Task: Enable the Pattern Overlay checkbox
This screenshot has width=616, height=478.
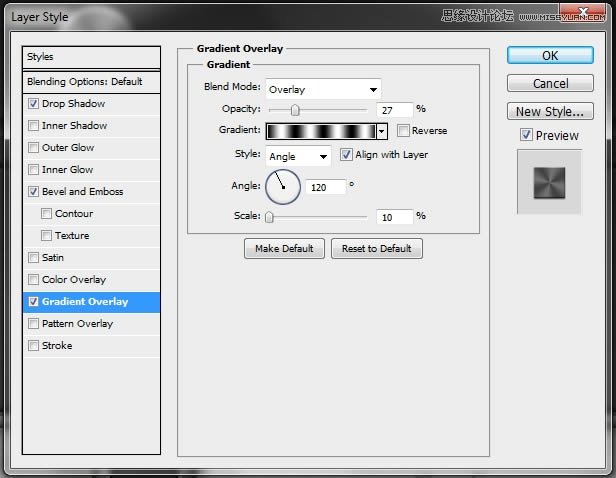Action: tap(33, 324)
